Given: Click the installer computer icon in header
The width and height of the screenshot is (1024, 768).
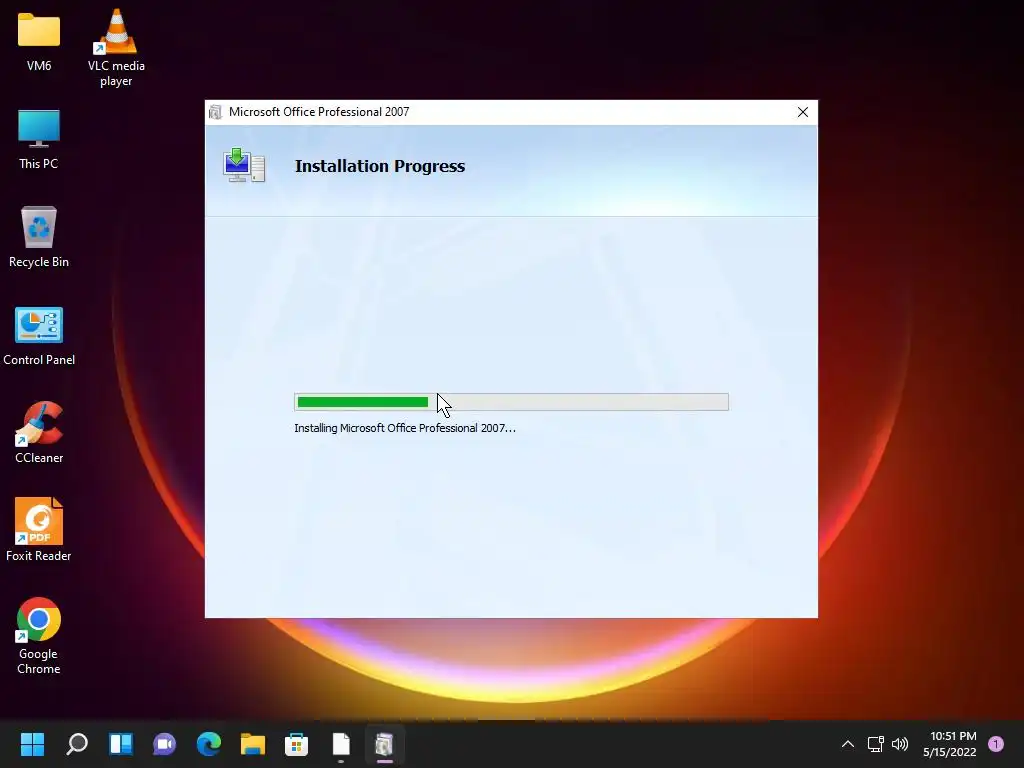Looking at the screenshot, I should pyautogui.click(x=244, y=165).
